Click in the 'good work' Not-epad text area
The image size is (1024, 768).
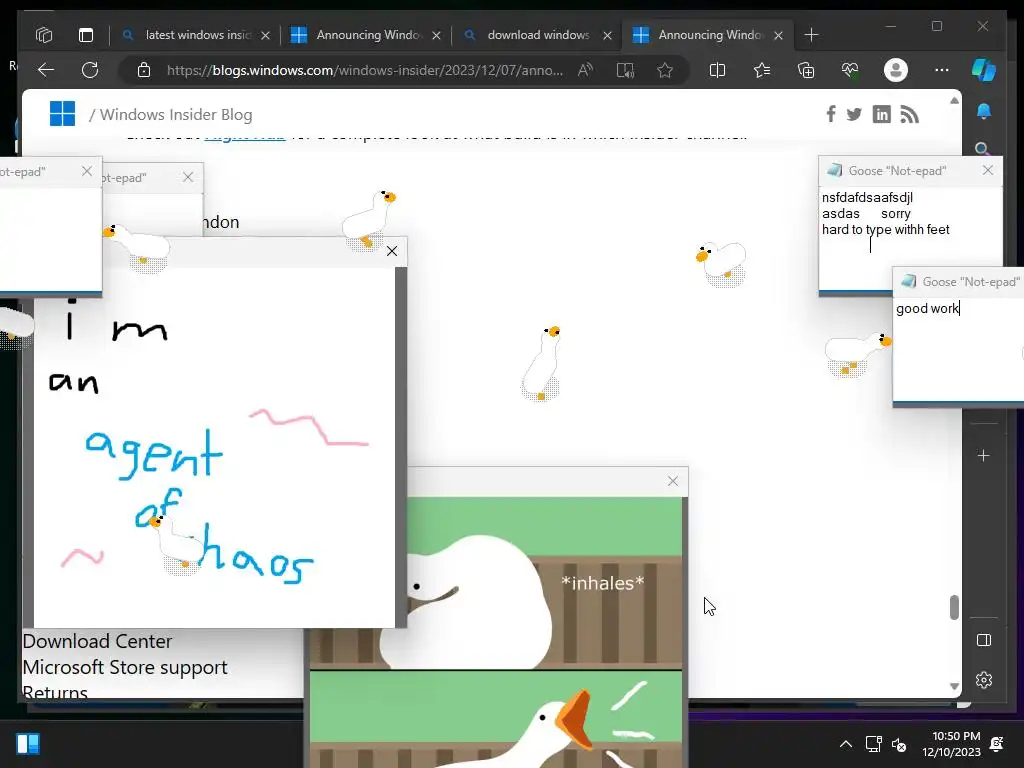coord(959,349)
